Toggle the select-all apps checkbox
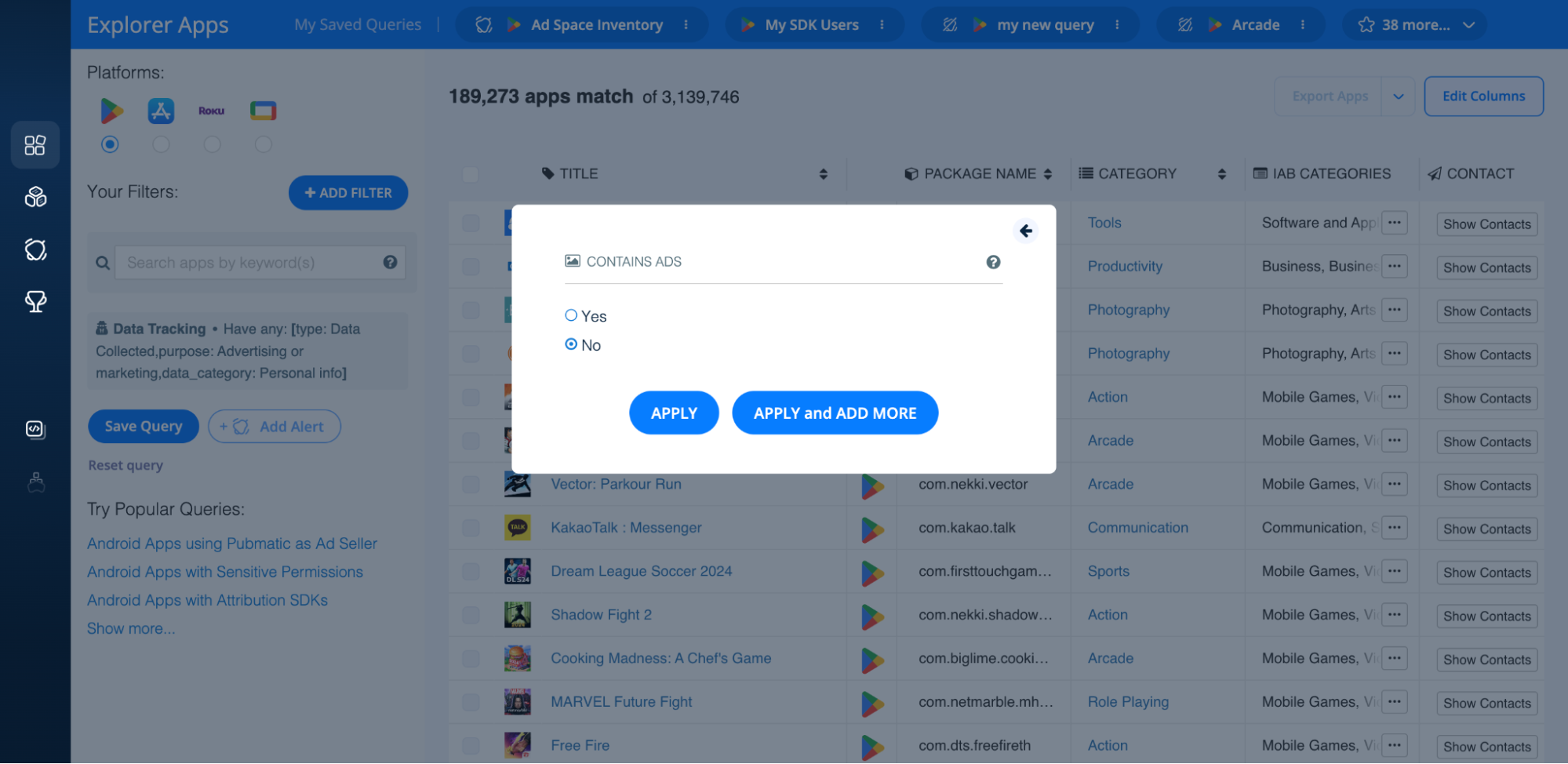This screenshot has width=1568, height=764. pyautogui.click(x=471, y=174)
